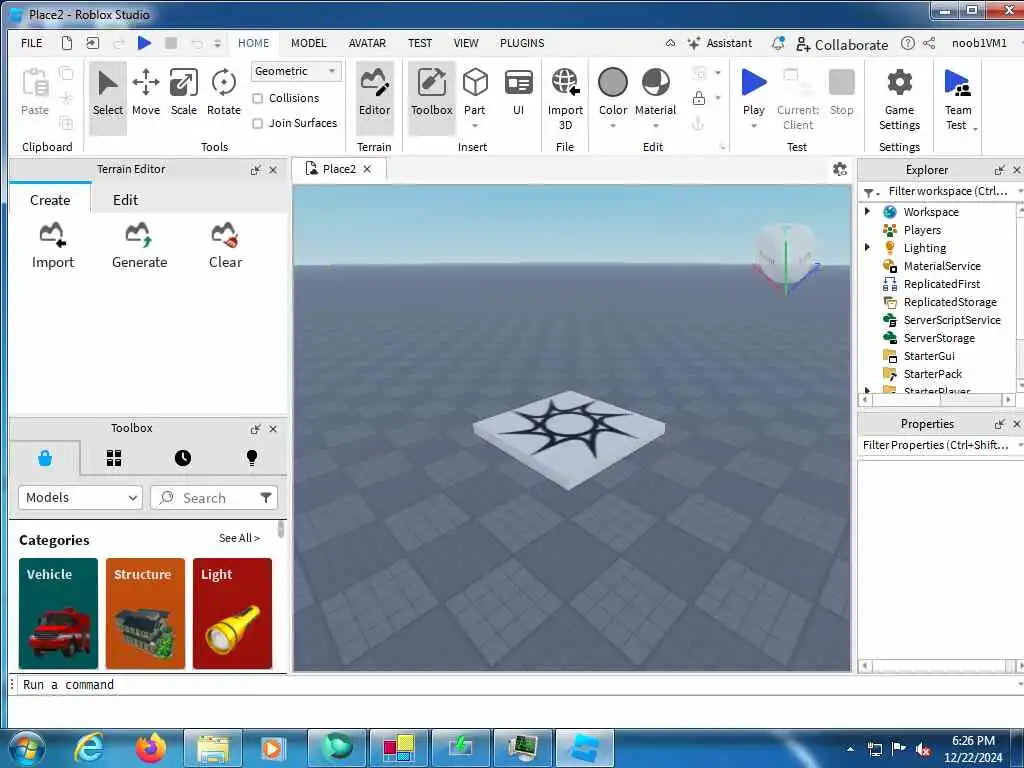
Task: Open the Toolbox Inventory grid tab
Action: (x=114, y=458)
